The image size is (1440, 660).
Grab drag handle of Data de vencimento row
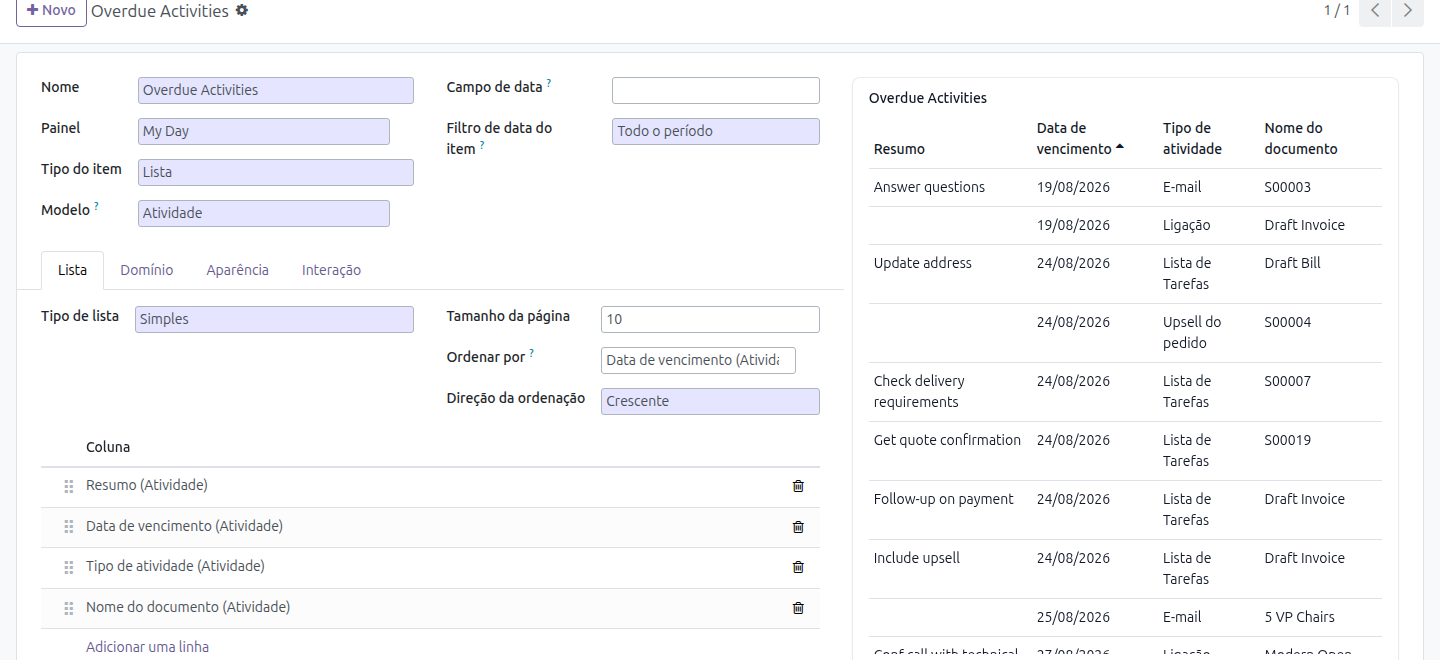(69, 527)
